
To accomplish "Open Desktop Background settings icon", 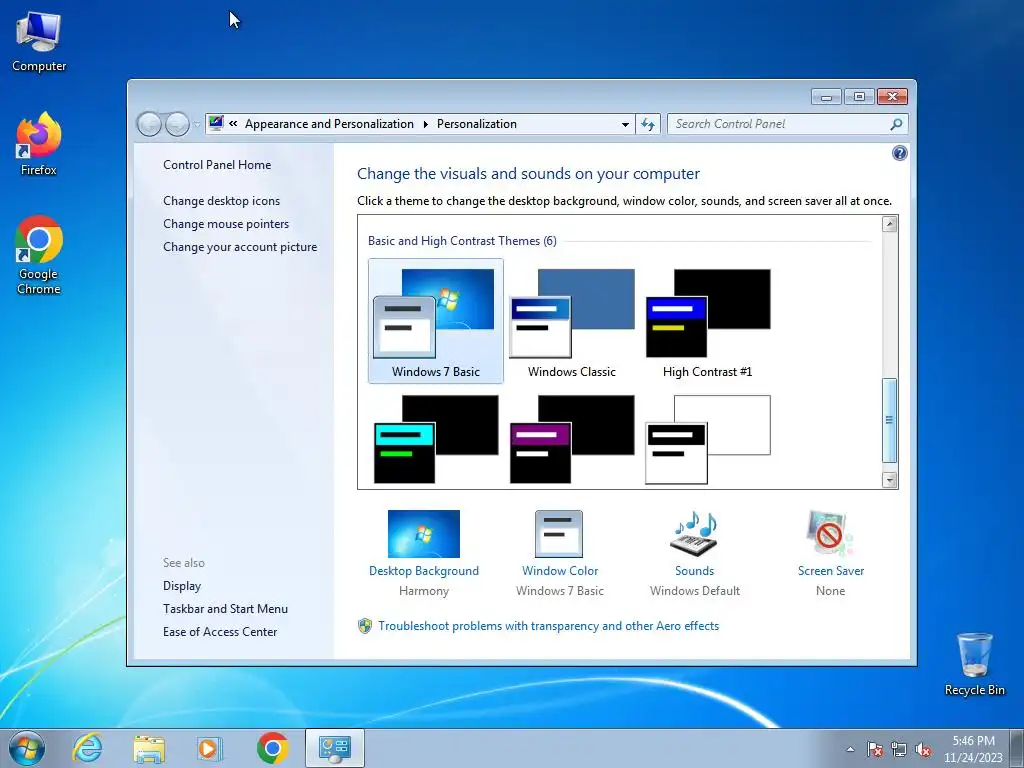I will coord(424,534).
